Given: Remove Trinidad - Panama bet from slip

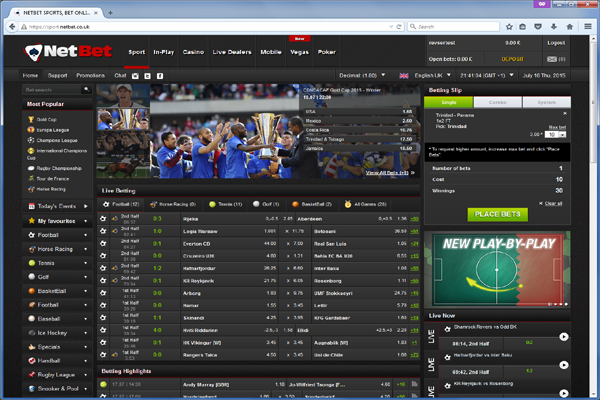Looking at the screenshot, I should (x=565, y=114).
